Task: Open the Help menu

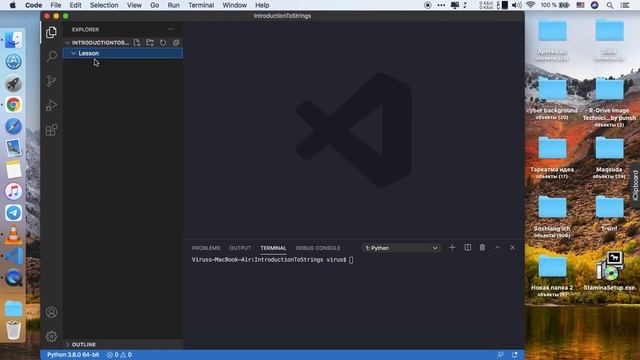Action: [262, 5]
